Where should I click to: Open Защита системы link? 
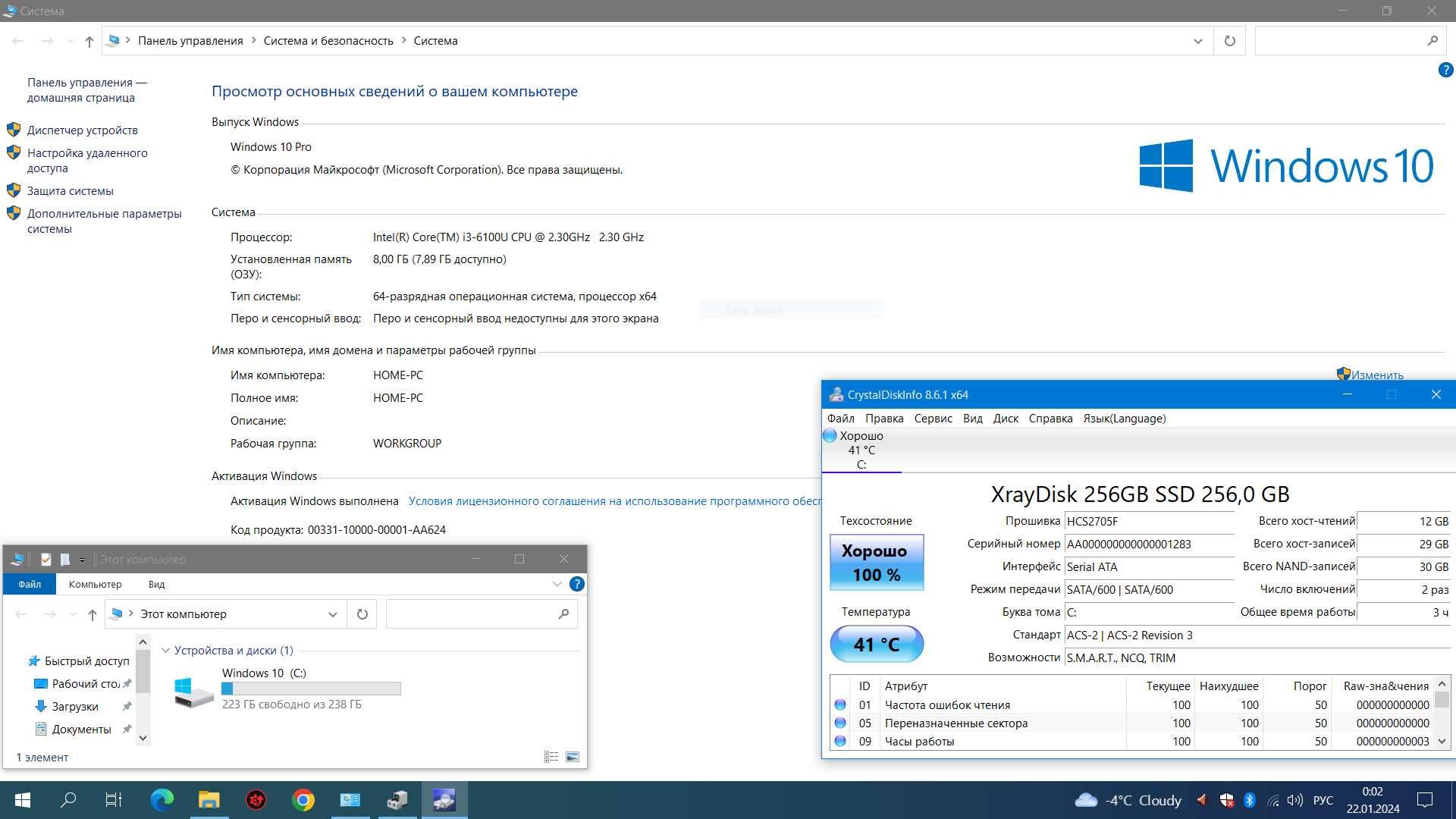pyautogui.click(x=71, y=191)
